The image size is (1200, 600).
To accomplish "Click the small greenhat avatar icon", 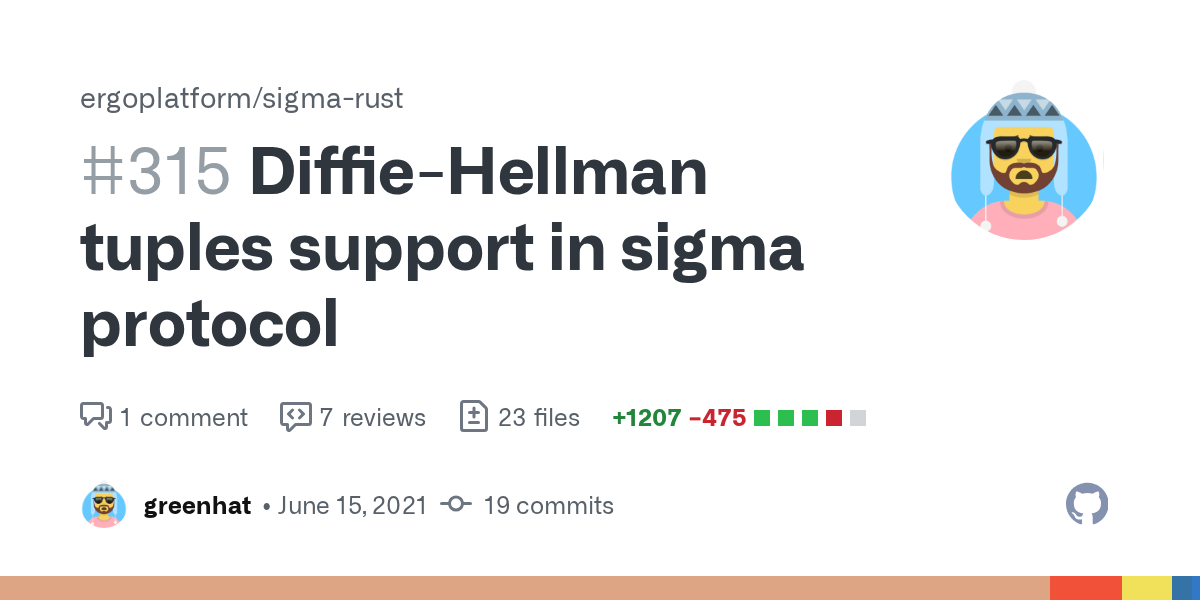I will (x=104, y=506).
